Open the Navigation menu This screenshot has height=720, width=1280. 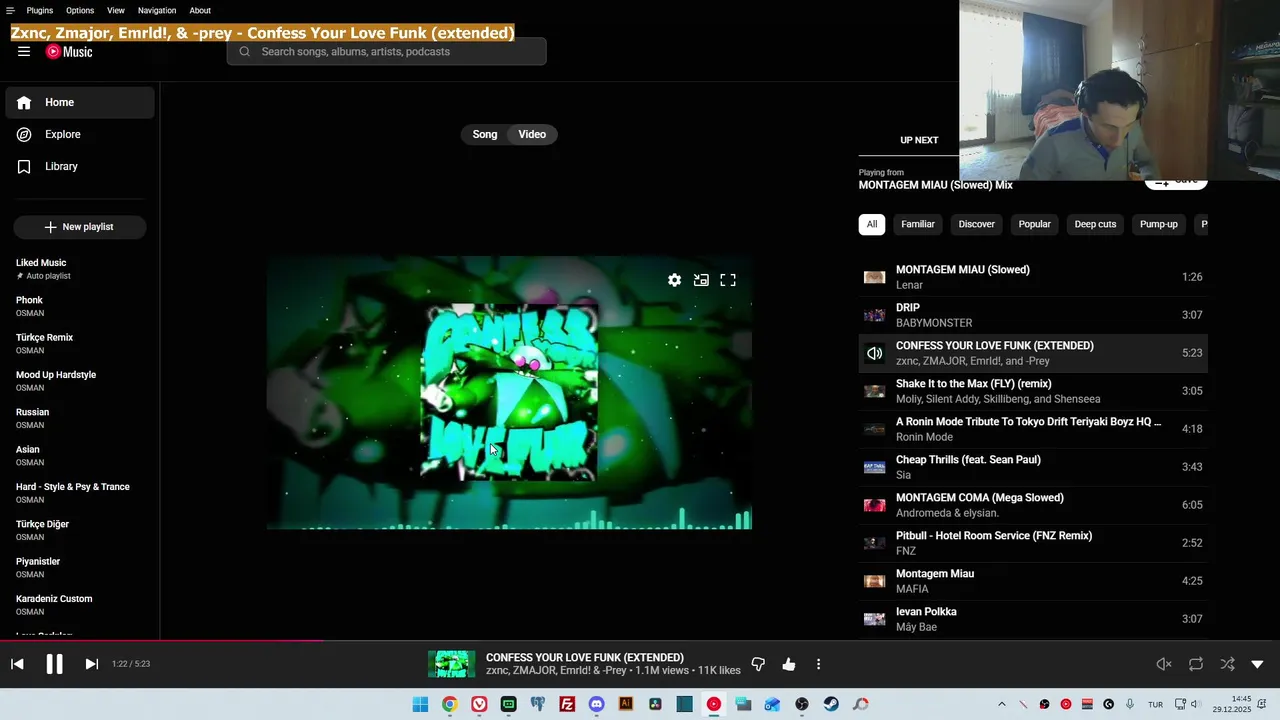point(157,11)
